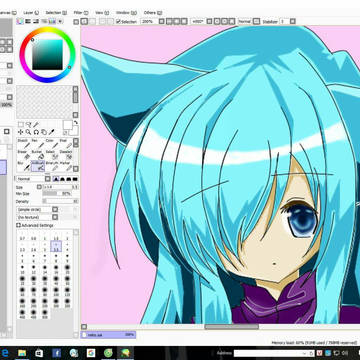
Task: Select the Magic Wand tool
Action: pyautogui.click(x=36, y=125)
